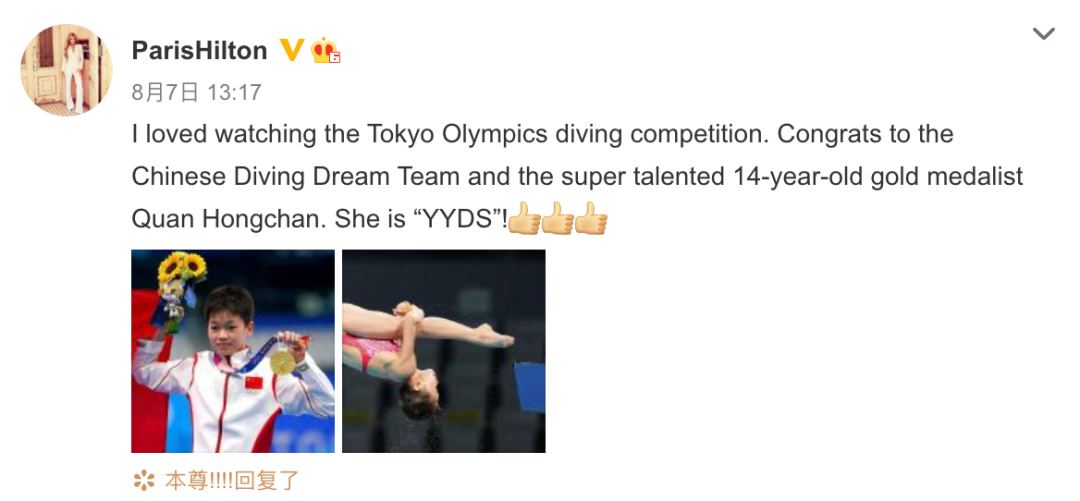Screen dimensions: 1080x501
Task: Open the post timestamp 8月7日 13:17
Action: (x=196, y=92)
